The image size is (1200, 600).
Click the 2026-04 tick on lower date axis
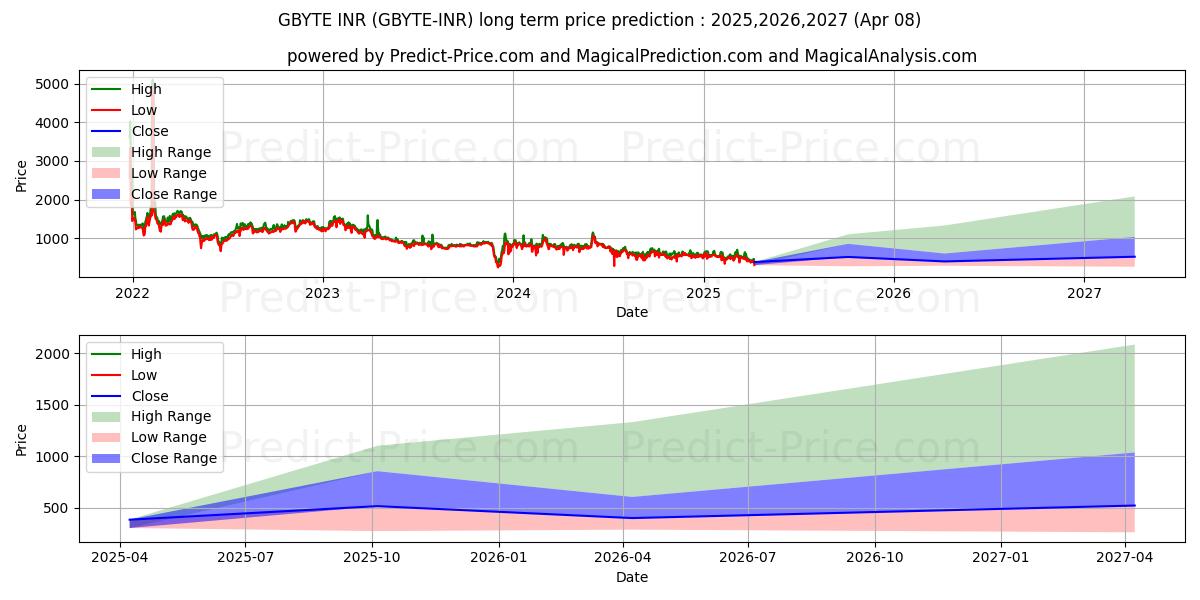coord(623,558)
